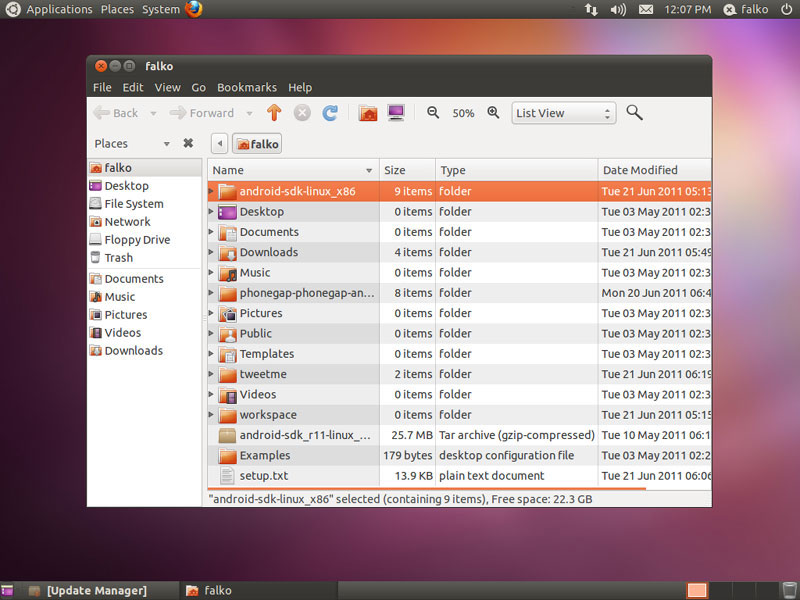Click the Up arrow toolbar icon

274,113
